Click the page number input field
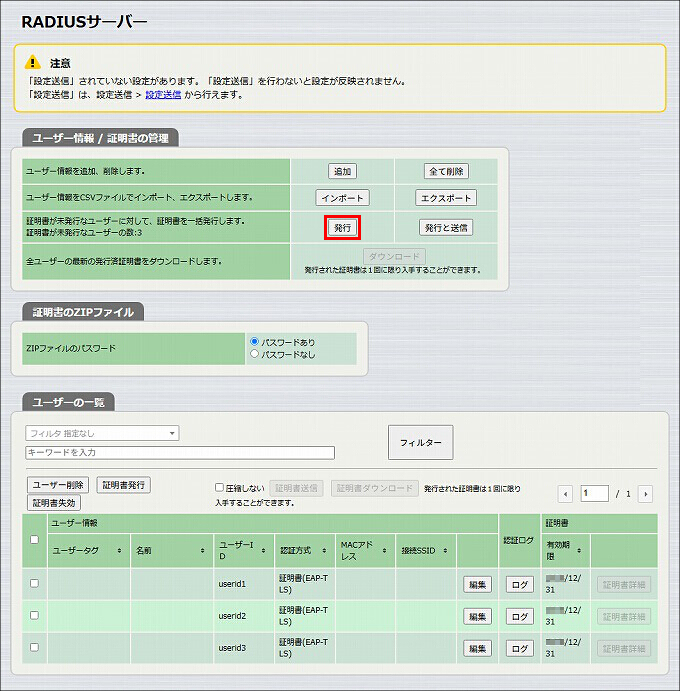 coord(595,494)
